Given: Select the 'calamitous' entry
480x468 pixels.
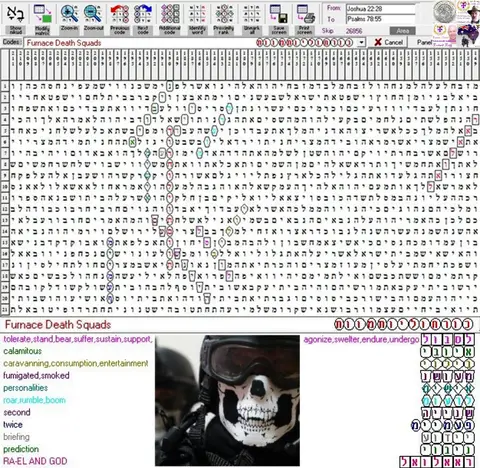Looking at the screenshot, I should [x=22, y=351].
